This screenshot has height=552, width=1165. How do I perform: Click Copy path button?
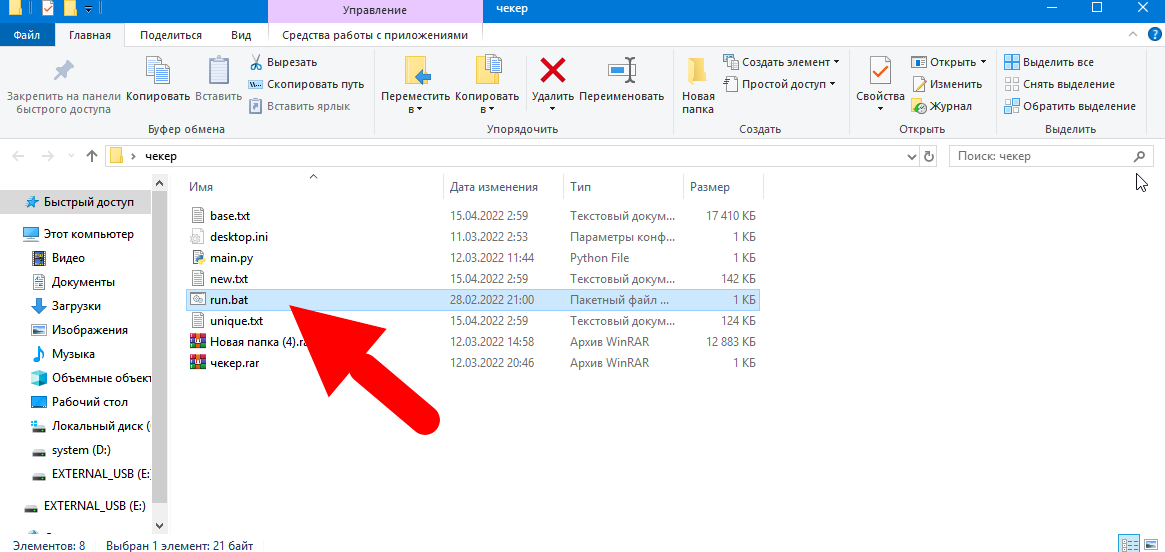[306, 84]
